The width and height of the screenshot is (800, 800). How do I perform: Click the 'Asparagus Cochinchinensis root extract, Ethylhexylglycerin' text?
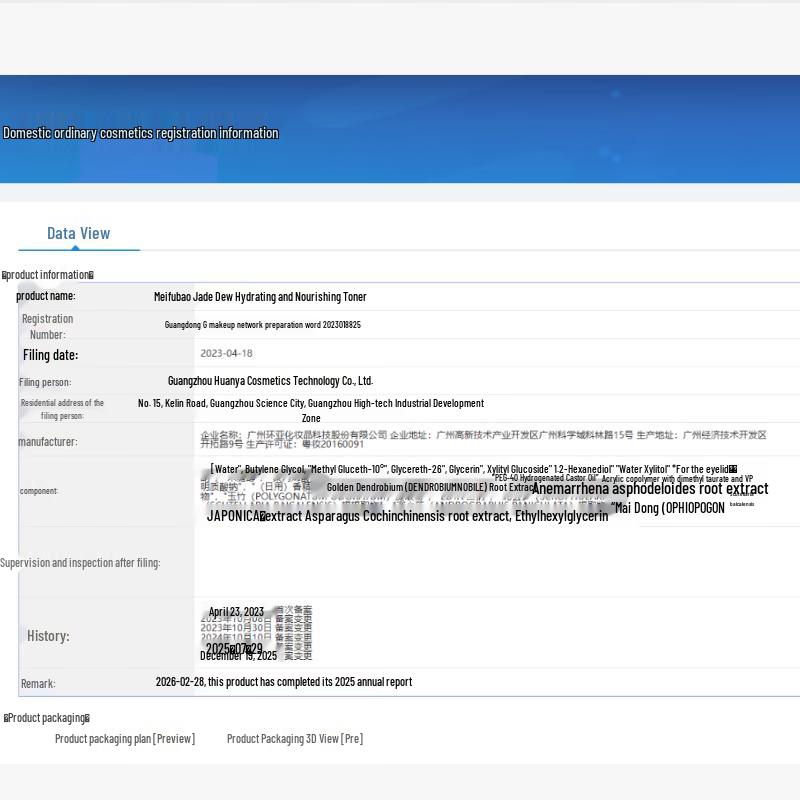pyautogui.click(x=457, y=516)
